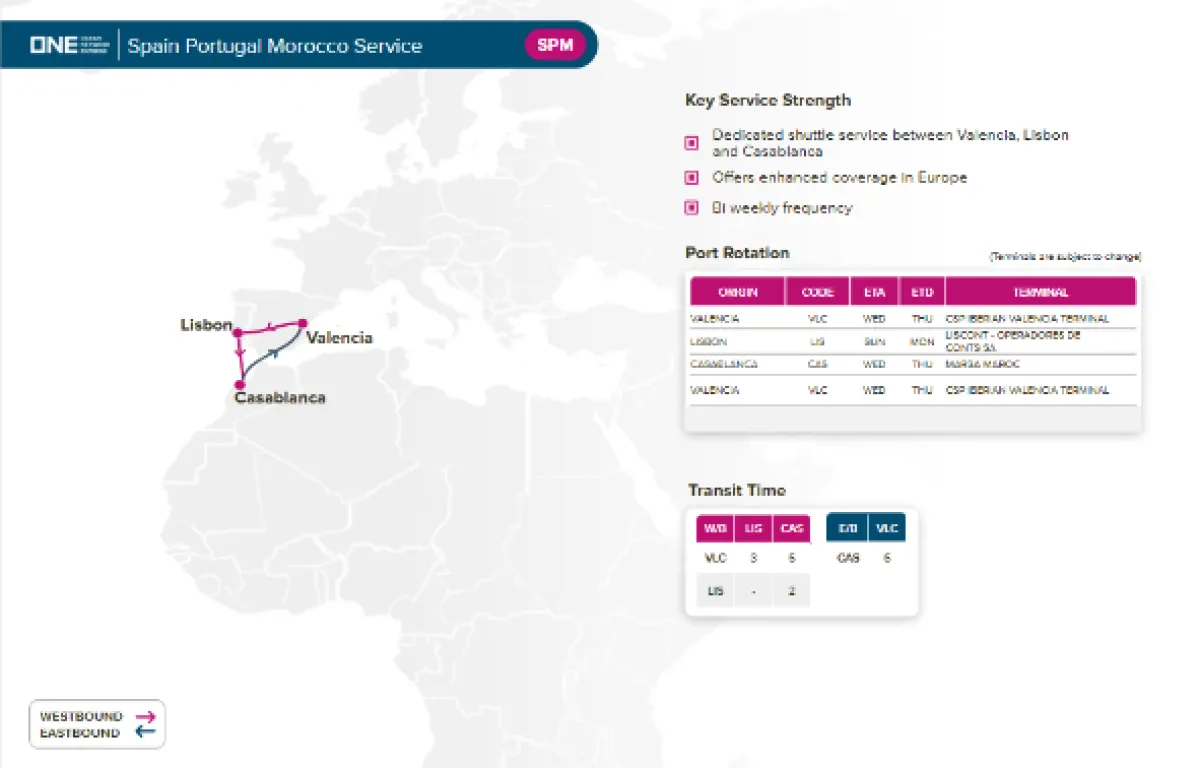This screenshot has width=1200, height=768.
Task: Open the ETA column header options
Action: pyautogui.click(x=873, y=291)
